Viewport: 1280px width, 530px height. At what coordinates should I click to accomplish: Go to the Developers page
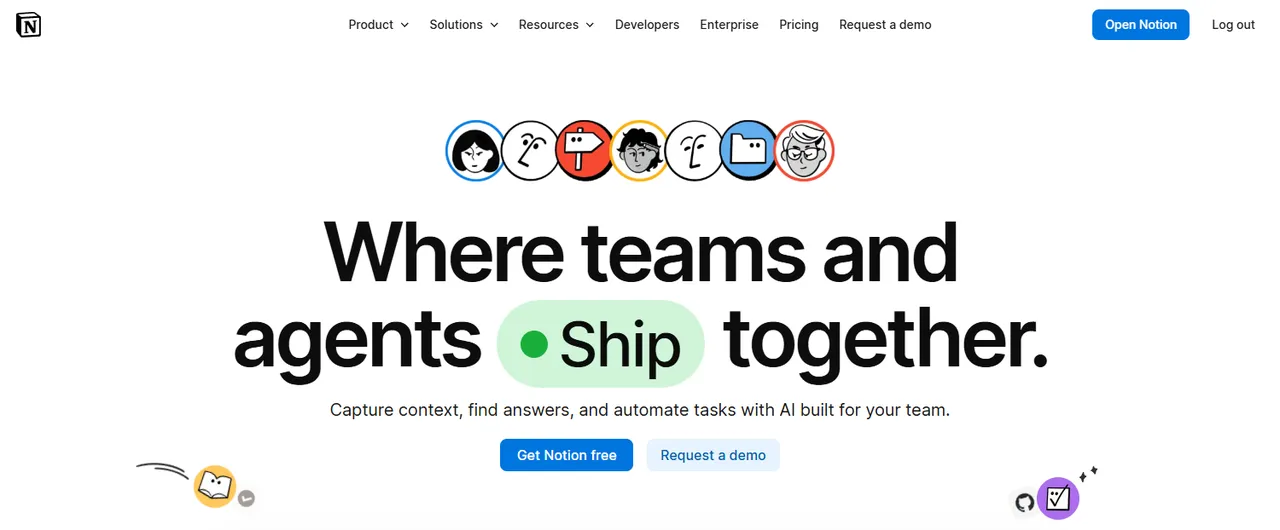(x=647, y=25)
